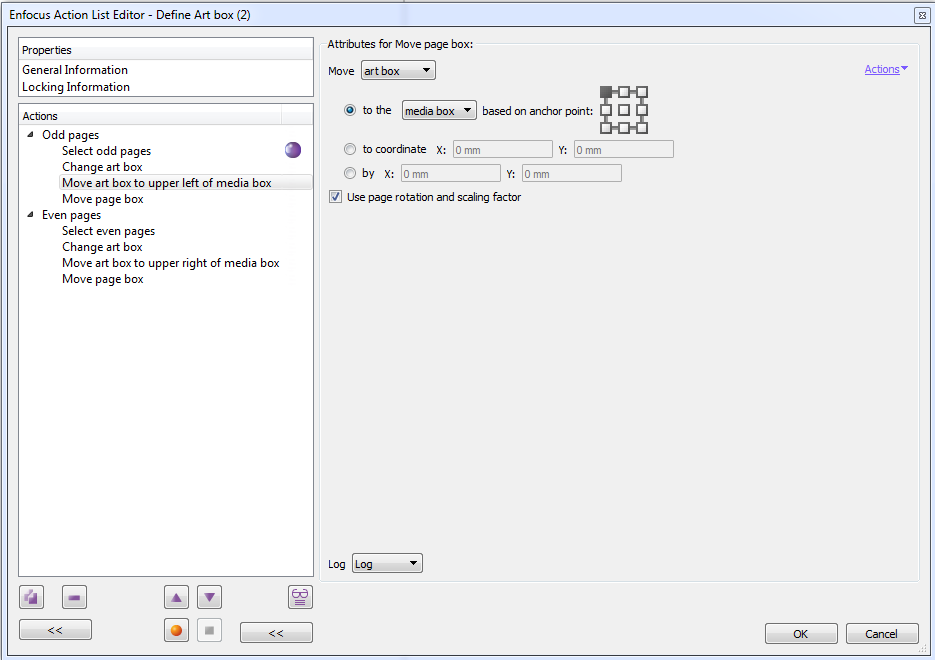This screenshot has height=660, width=935.
Task: Select top-right anchor point
Action: coord(642,92)
